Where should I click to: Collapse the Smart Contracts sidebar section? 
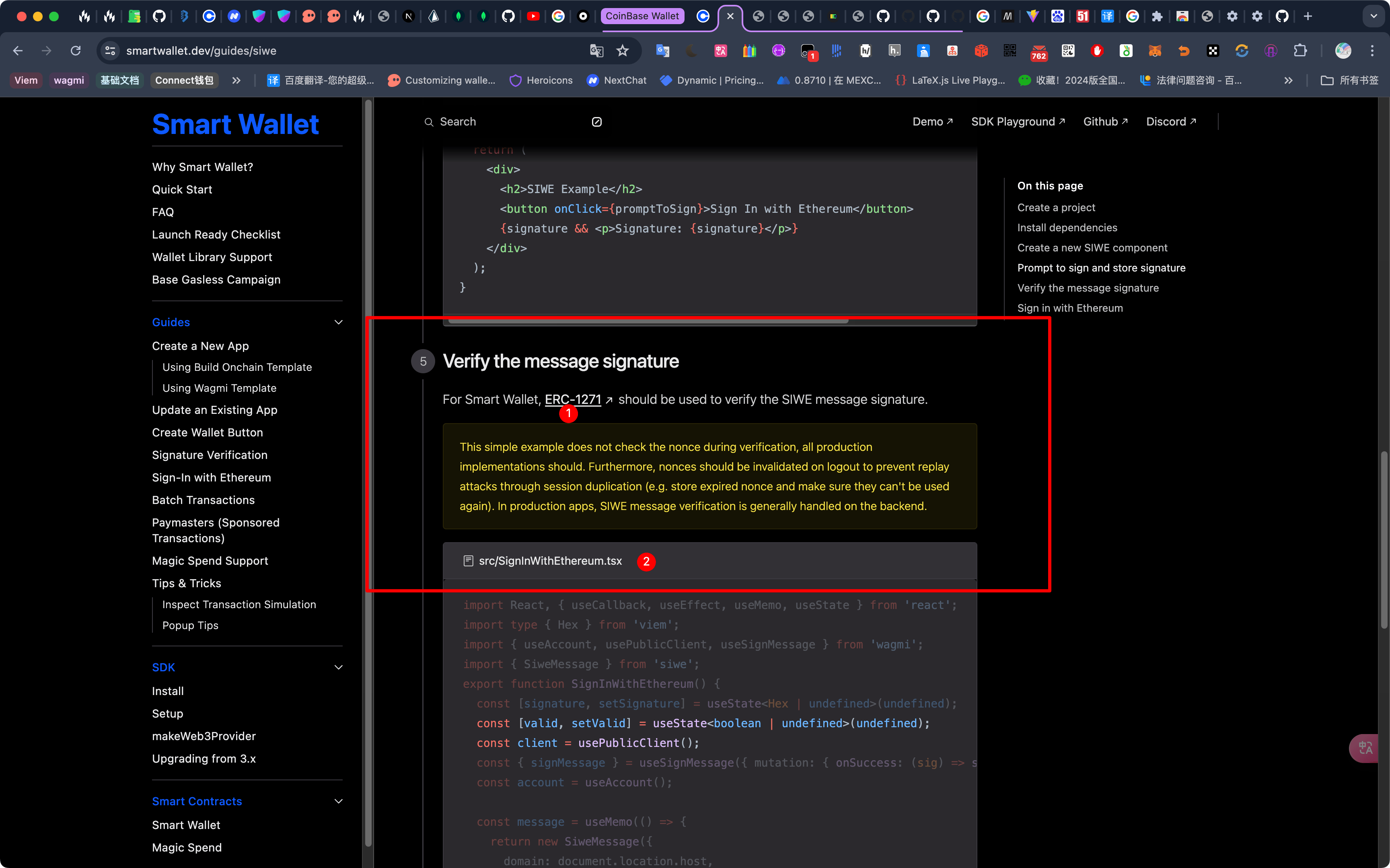coord(339,801)
